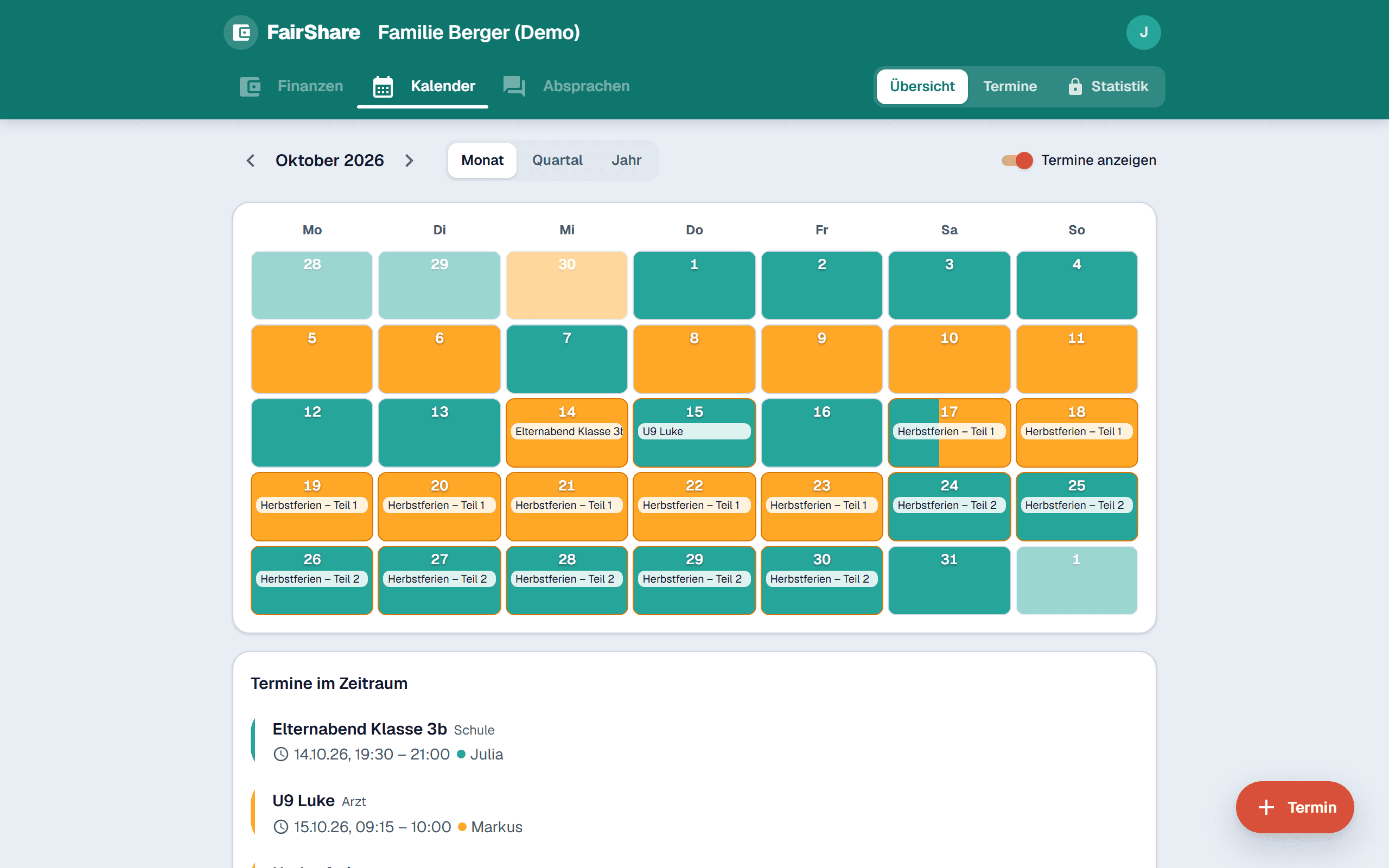Click the FairShare wallet logo icon
The width and height of the screenshot is (1389, 868).
click(x=241, y=33)
